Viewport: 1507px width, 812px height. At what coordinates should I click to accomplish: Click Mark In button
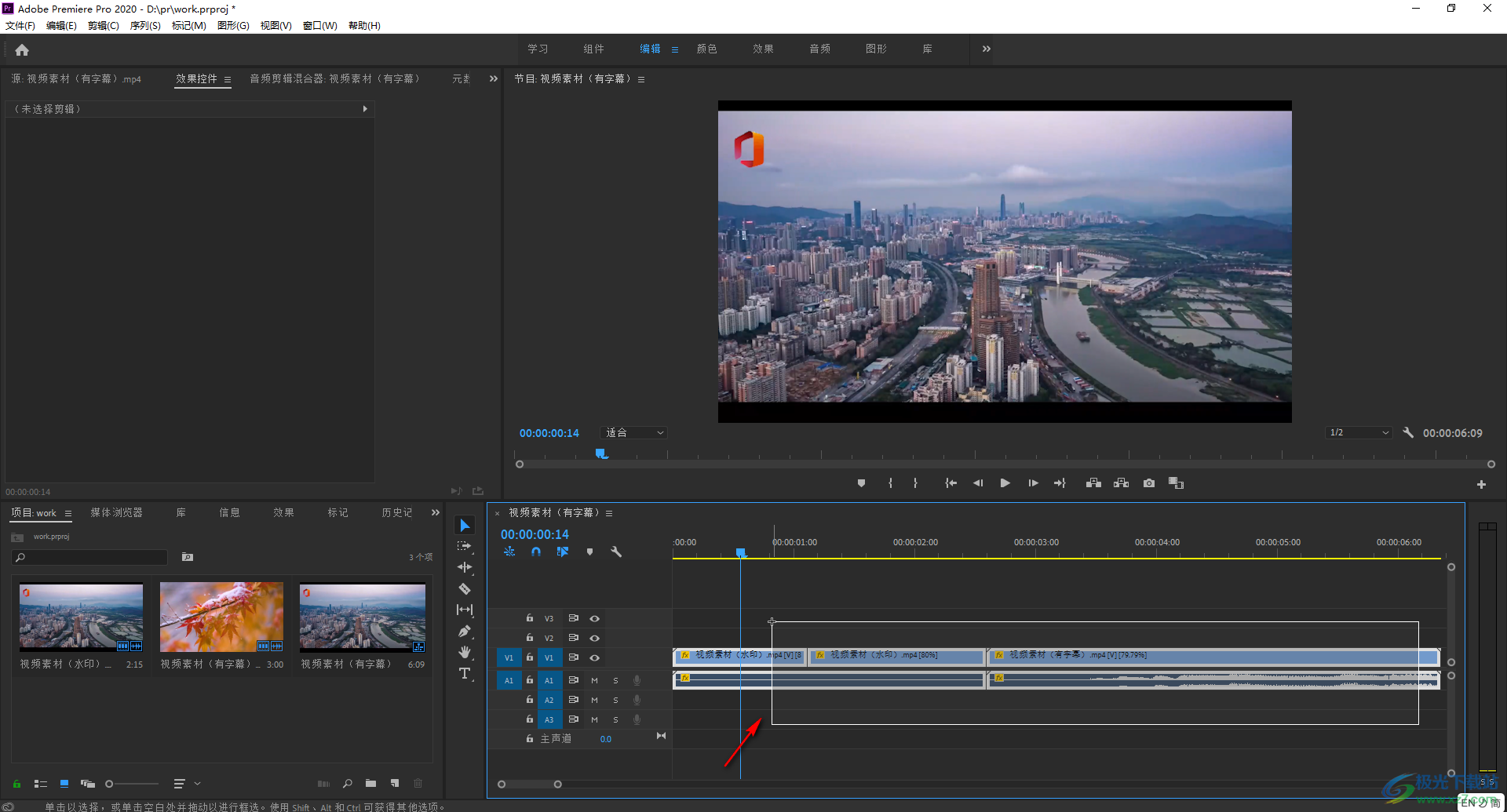[x=890, y=483]
